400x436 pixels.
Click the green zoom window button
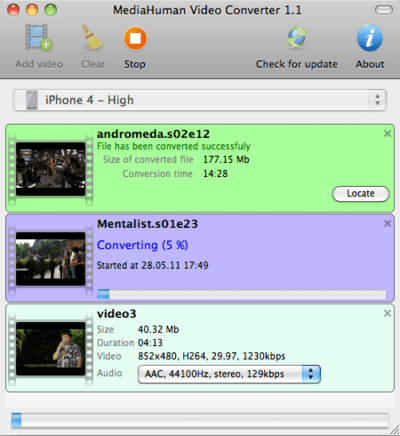point(51,10)
